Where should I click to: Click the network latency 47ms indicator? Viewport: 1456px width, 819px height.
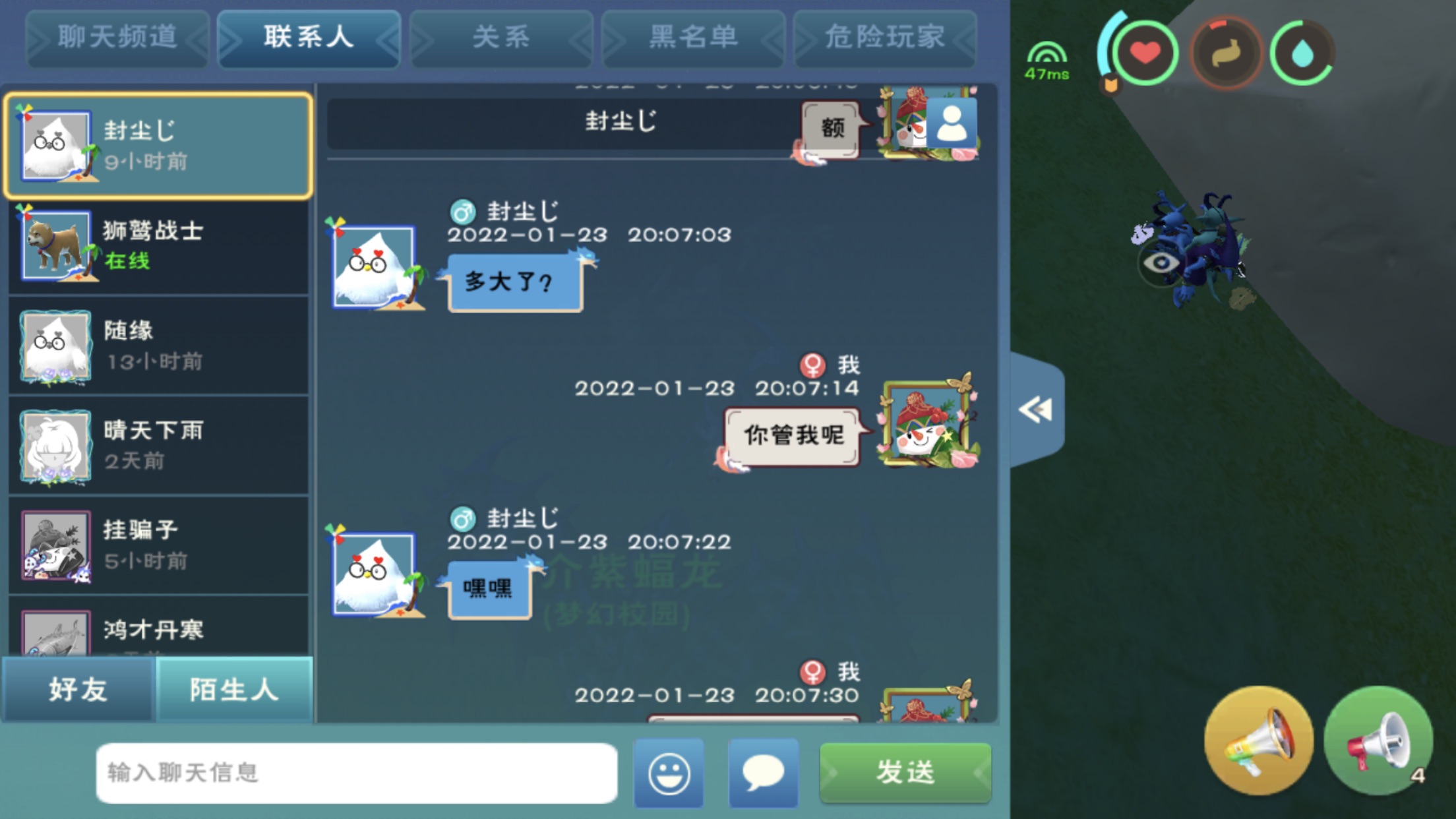click(x=1046, y=61)
